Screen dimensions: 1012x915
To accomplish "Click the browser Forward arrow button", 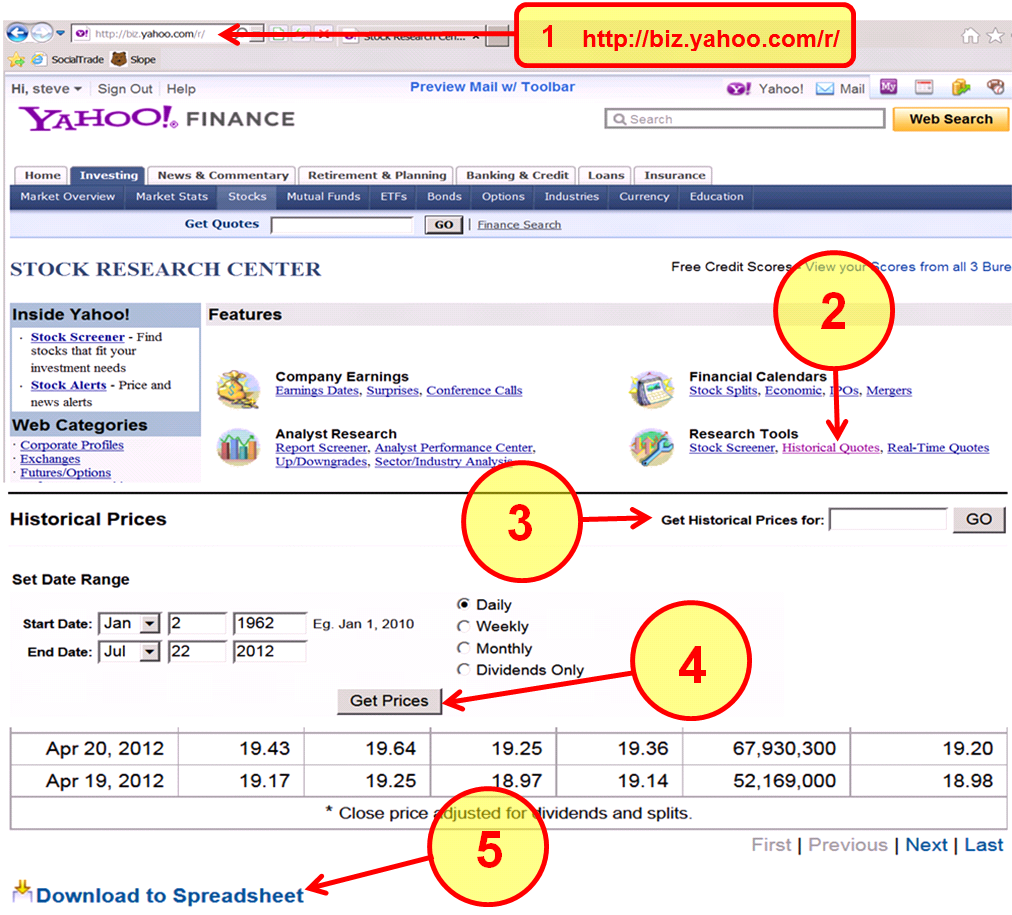I will click(x=42, y=32).
